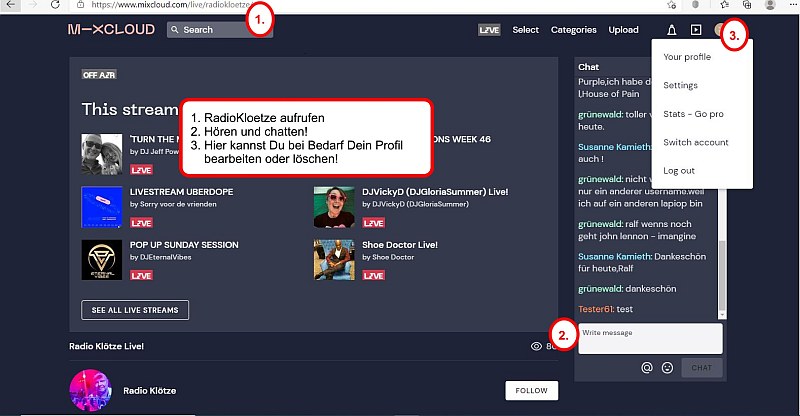Go back in the browser
Screen dimensions: 800x416
[10, 5]
